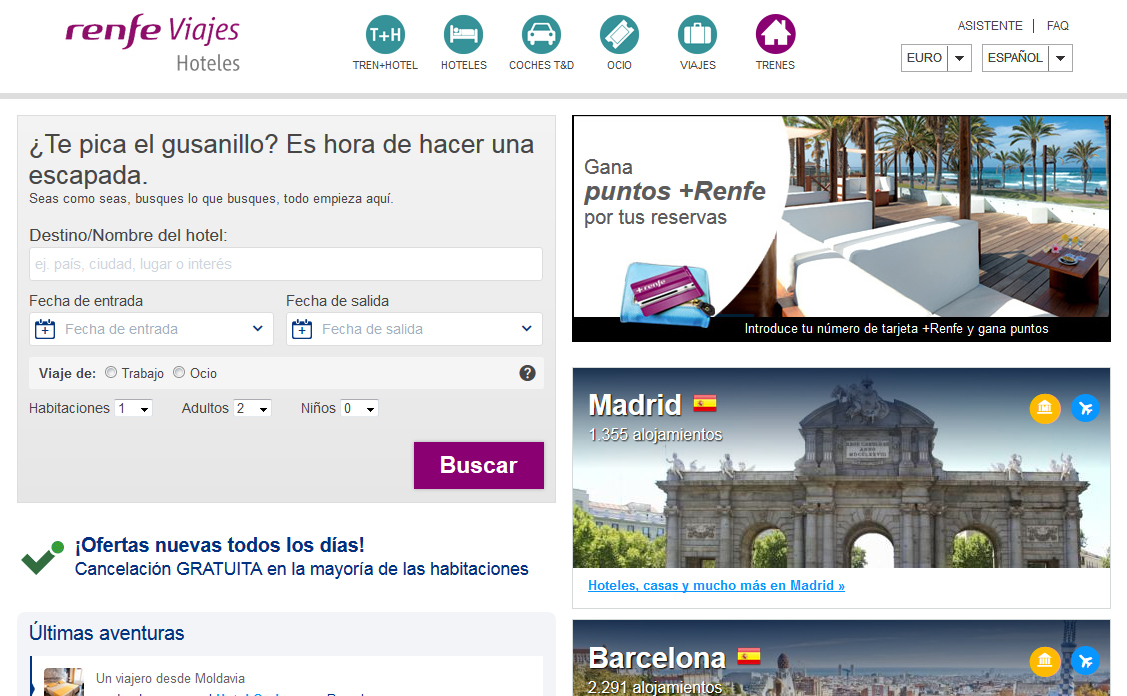Open the Hoteles bed icon
Image resolution: width=1127 pixels, height=696 pixels.
point(463,35)
